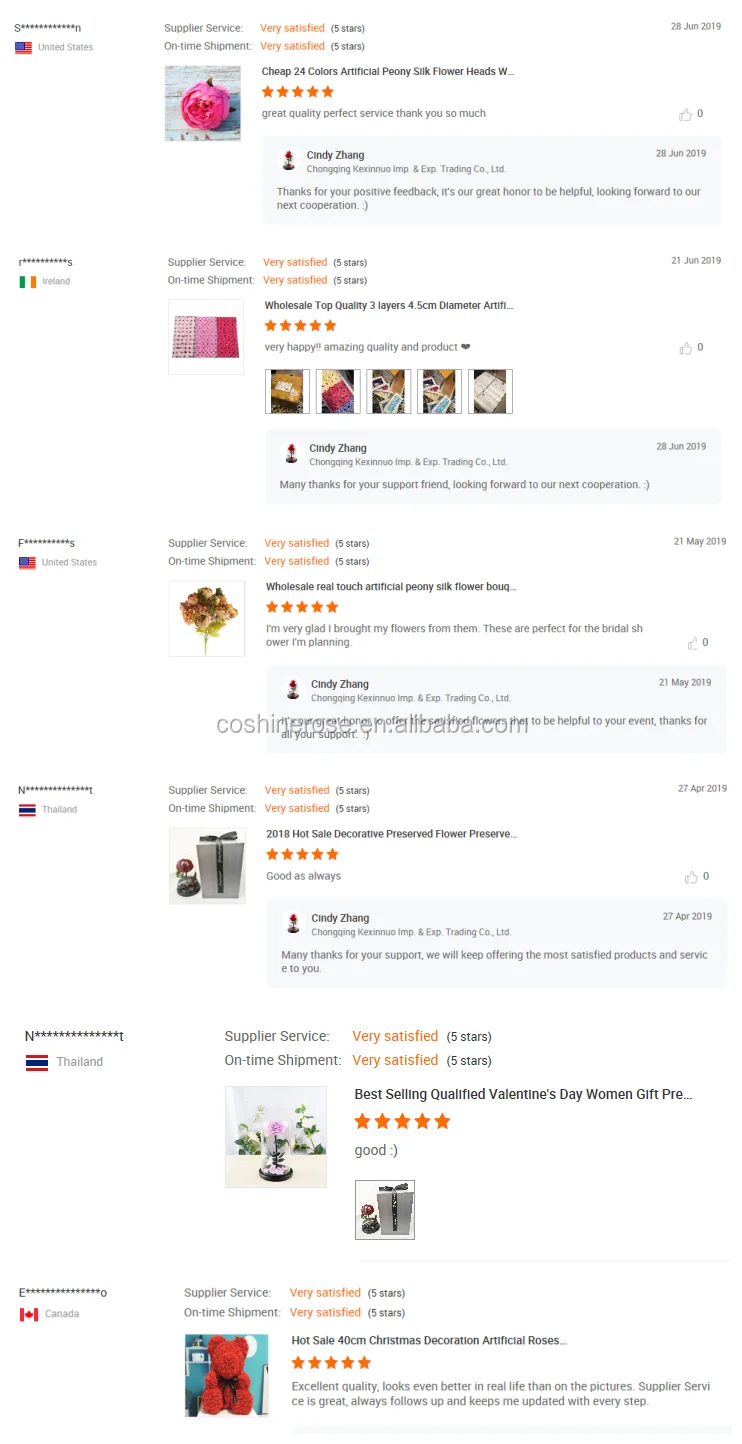Image resolution: width=742 pixels, height=1444 pixels.
Task: Click thumbs-up on the bridal shower review
Action: [x=692, y=643]
